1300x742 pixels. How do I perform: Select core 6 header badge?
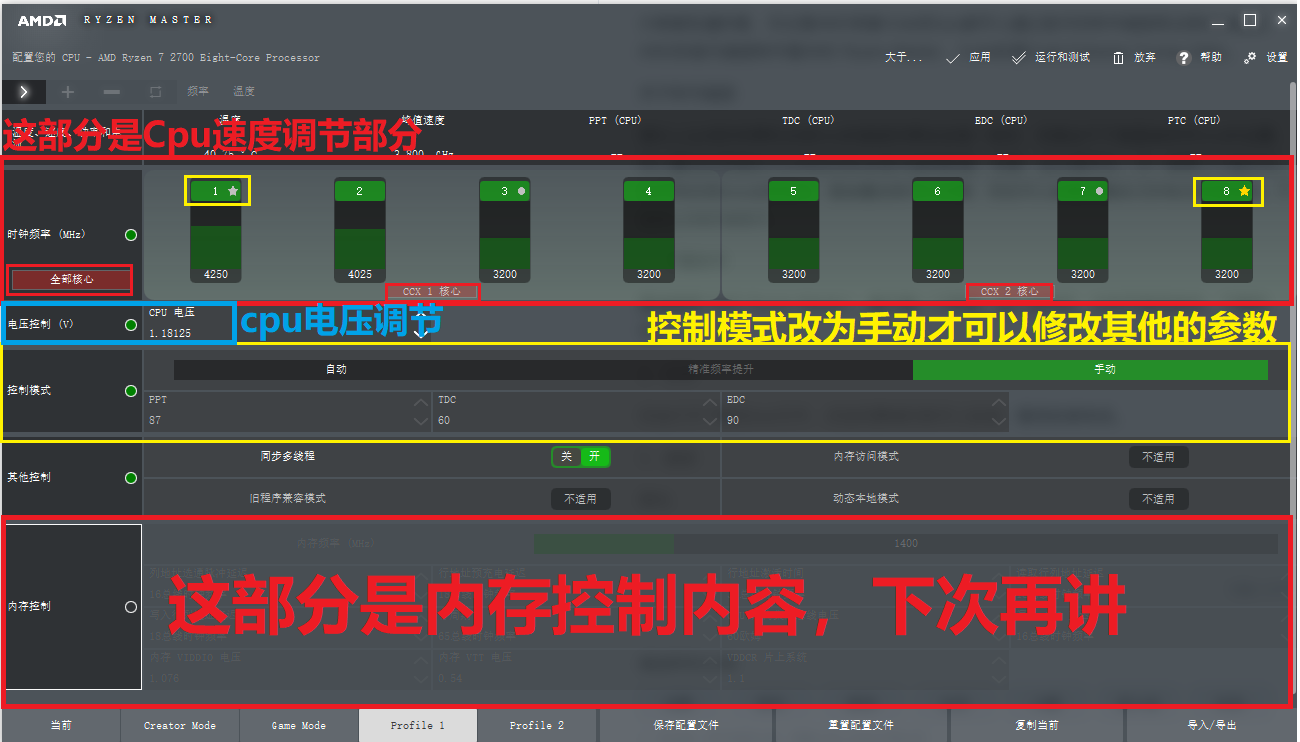pyautogui.click(x=937, y=191)
